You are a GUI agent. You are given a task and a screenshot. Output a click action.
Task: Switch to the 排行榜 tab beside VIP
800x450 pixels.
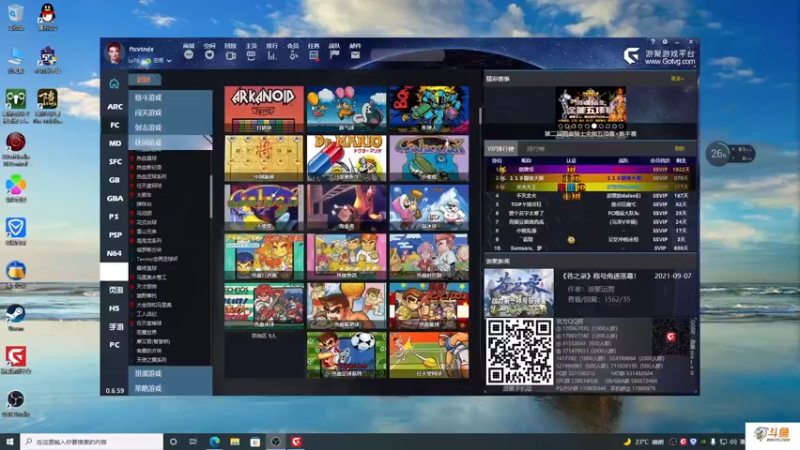coord(535,148)
